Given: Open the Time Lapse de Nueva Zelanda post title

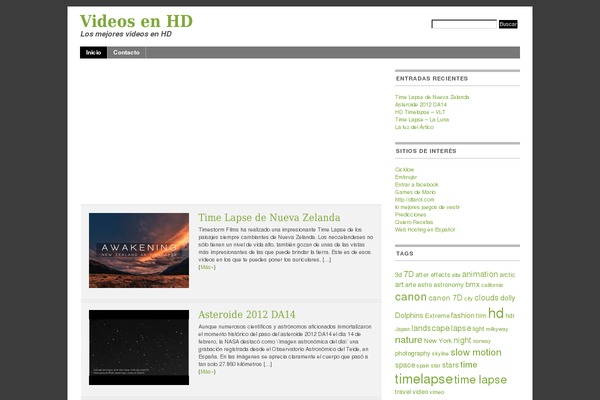Looking at the screenshot, I should click(x=269, y=217).
